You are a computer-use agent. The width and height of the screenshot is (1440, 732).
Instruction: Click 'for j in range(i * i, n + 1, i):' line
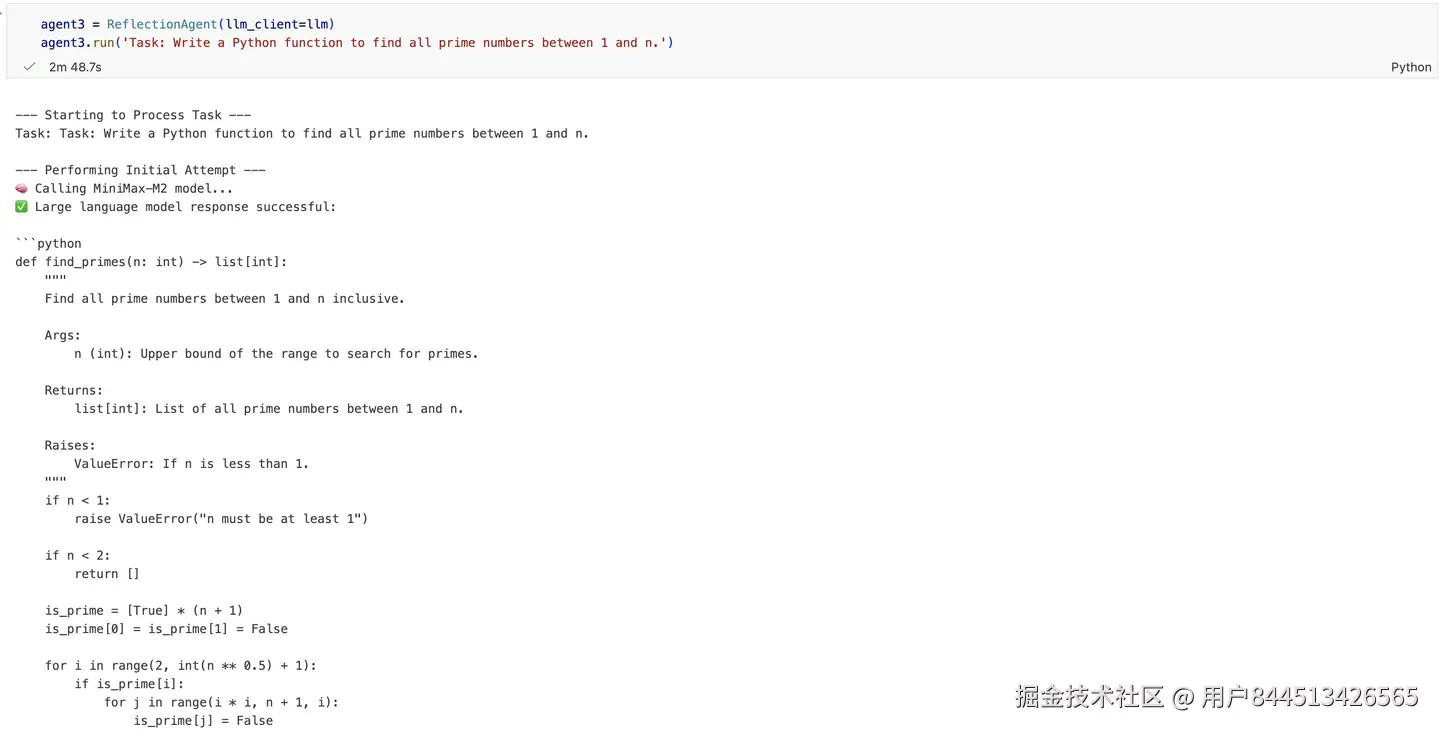coord(221,702)
